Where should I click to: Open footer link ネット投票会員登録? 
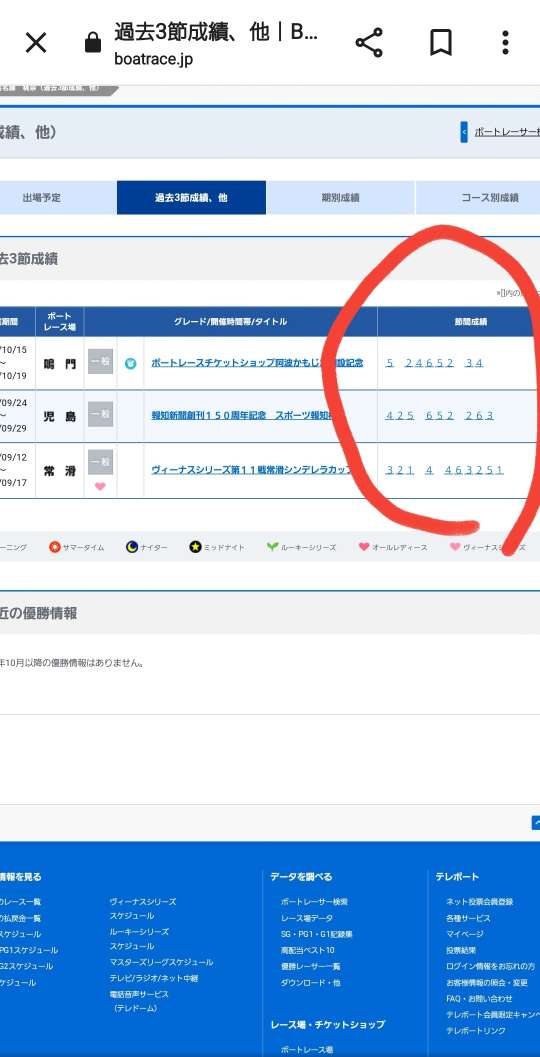(479, 902)
